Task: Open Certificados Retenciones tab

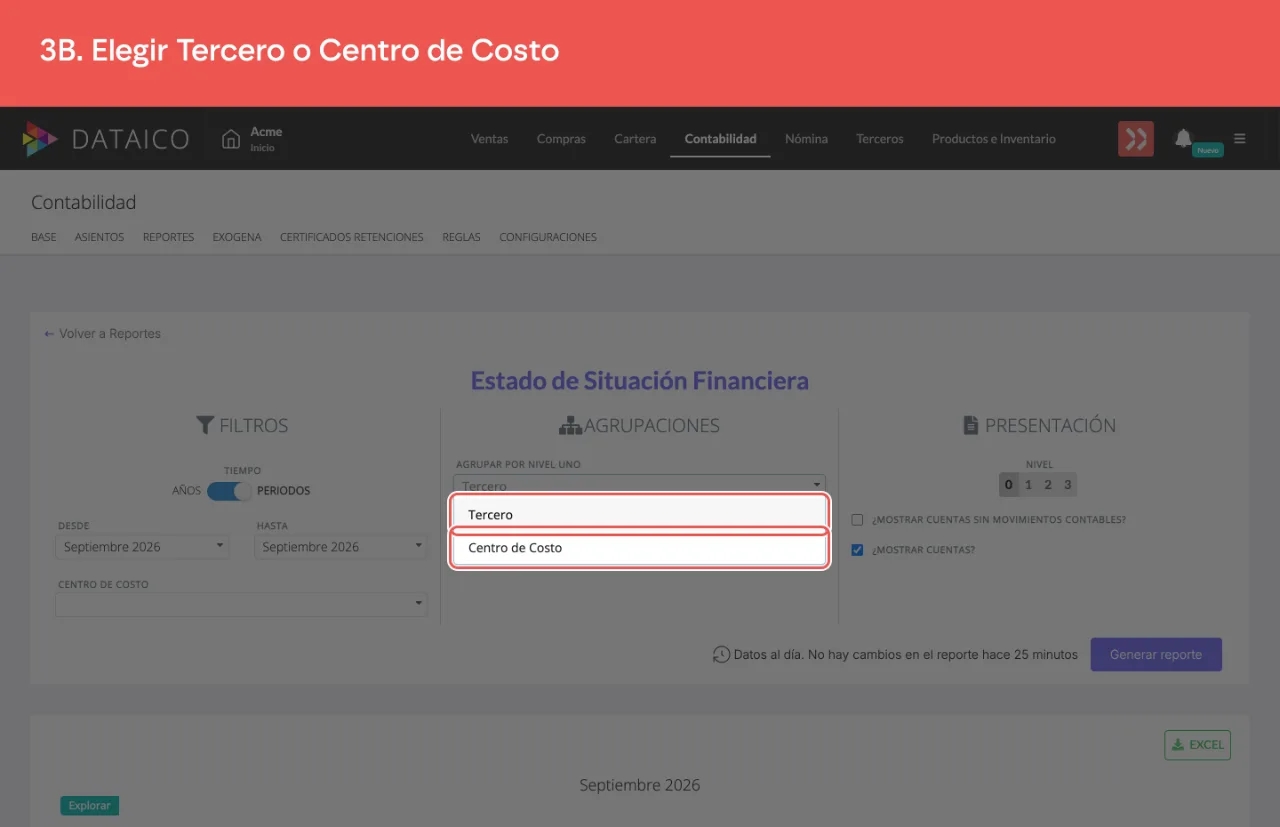Action: click(352, 237)
